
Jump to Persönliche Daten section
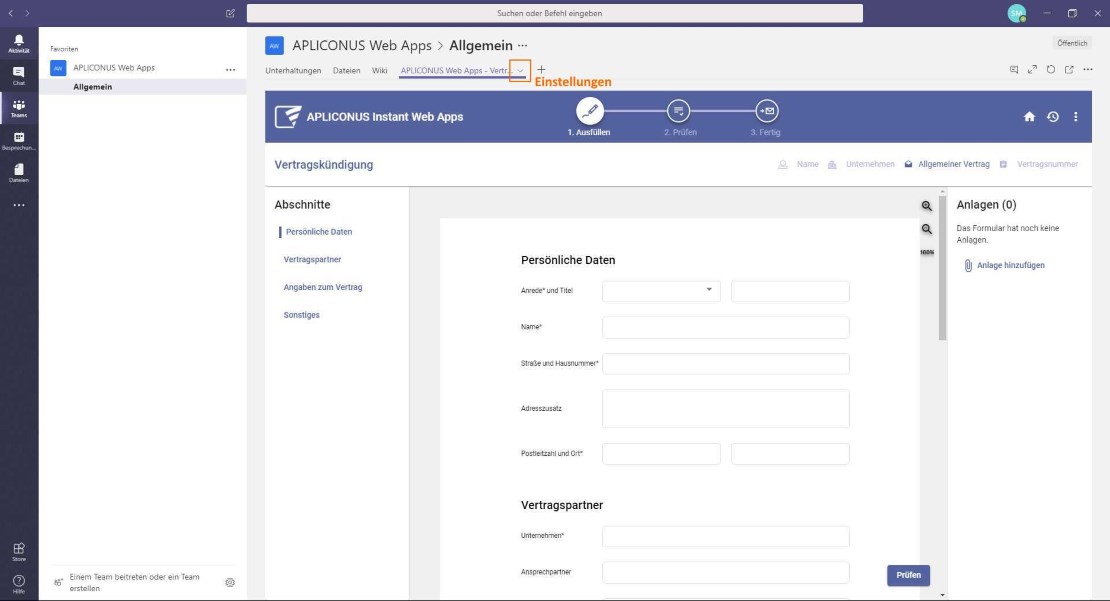pyautogui.click(x=319, y=231)
